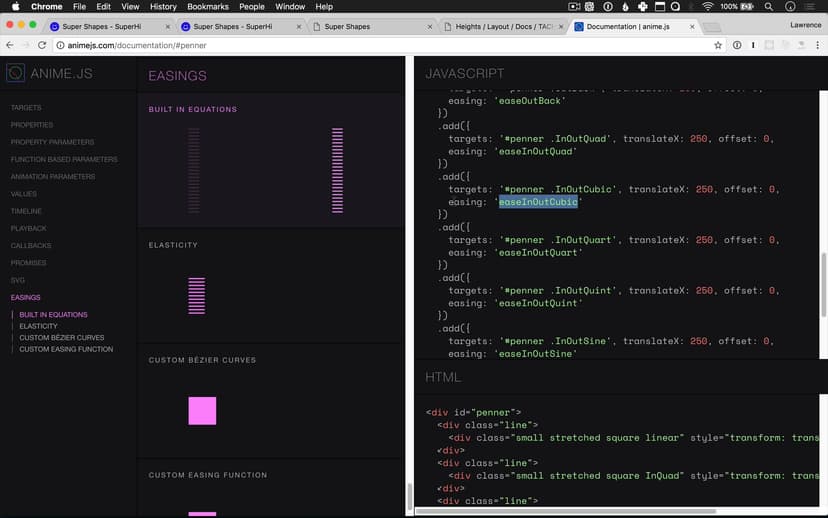
Task: Open the Bookmarks menu
Action: [208, 7]
